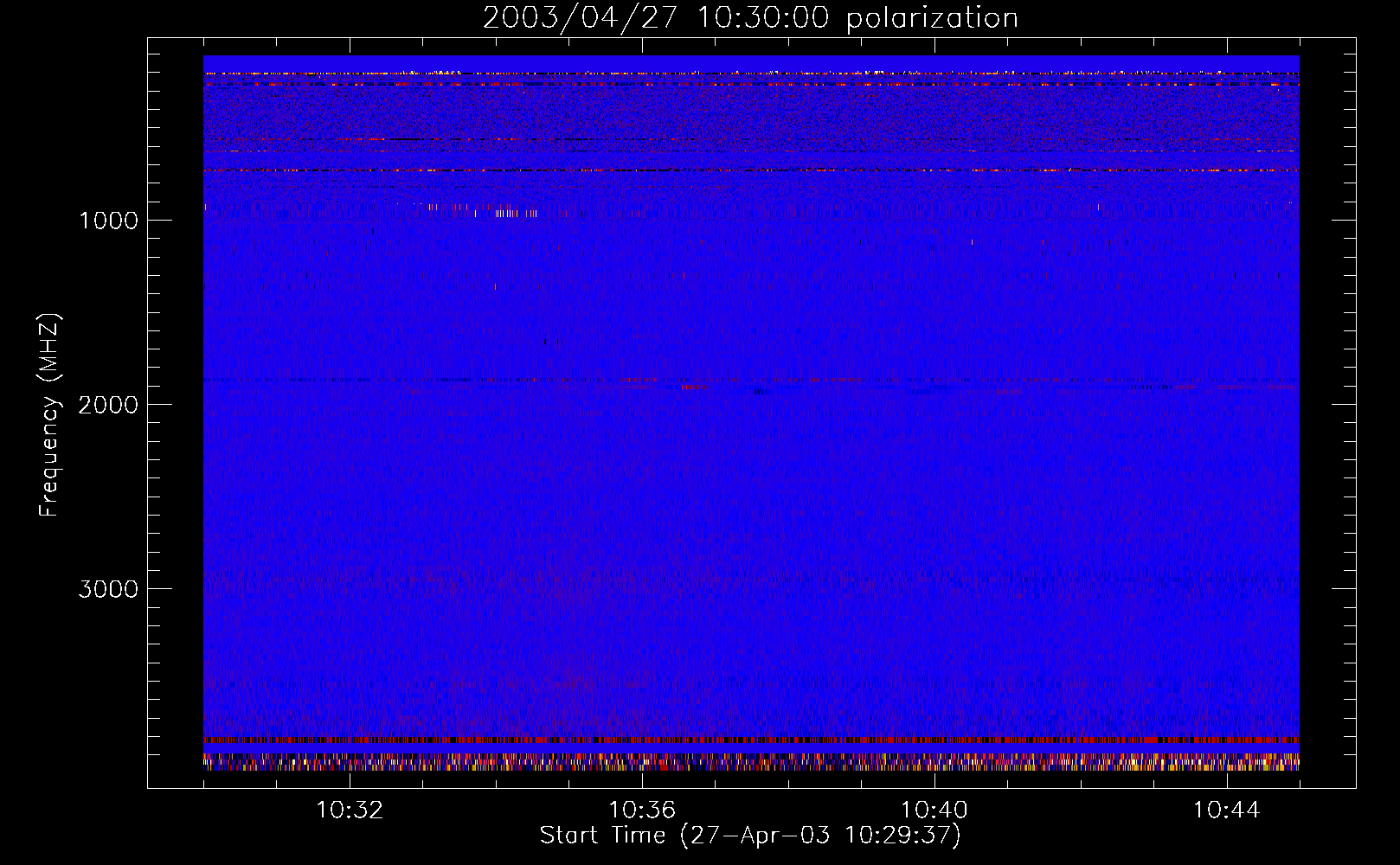Click the 10:36 time tick label
This screenshot has width=1400, height=865.
click(642, 811)
